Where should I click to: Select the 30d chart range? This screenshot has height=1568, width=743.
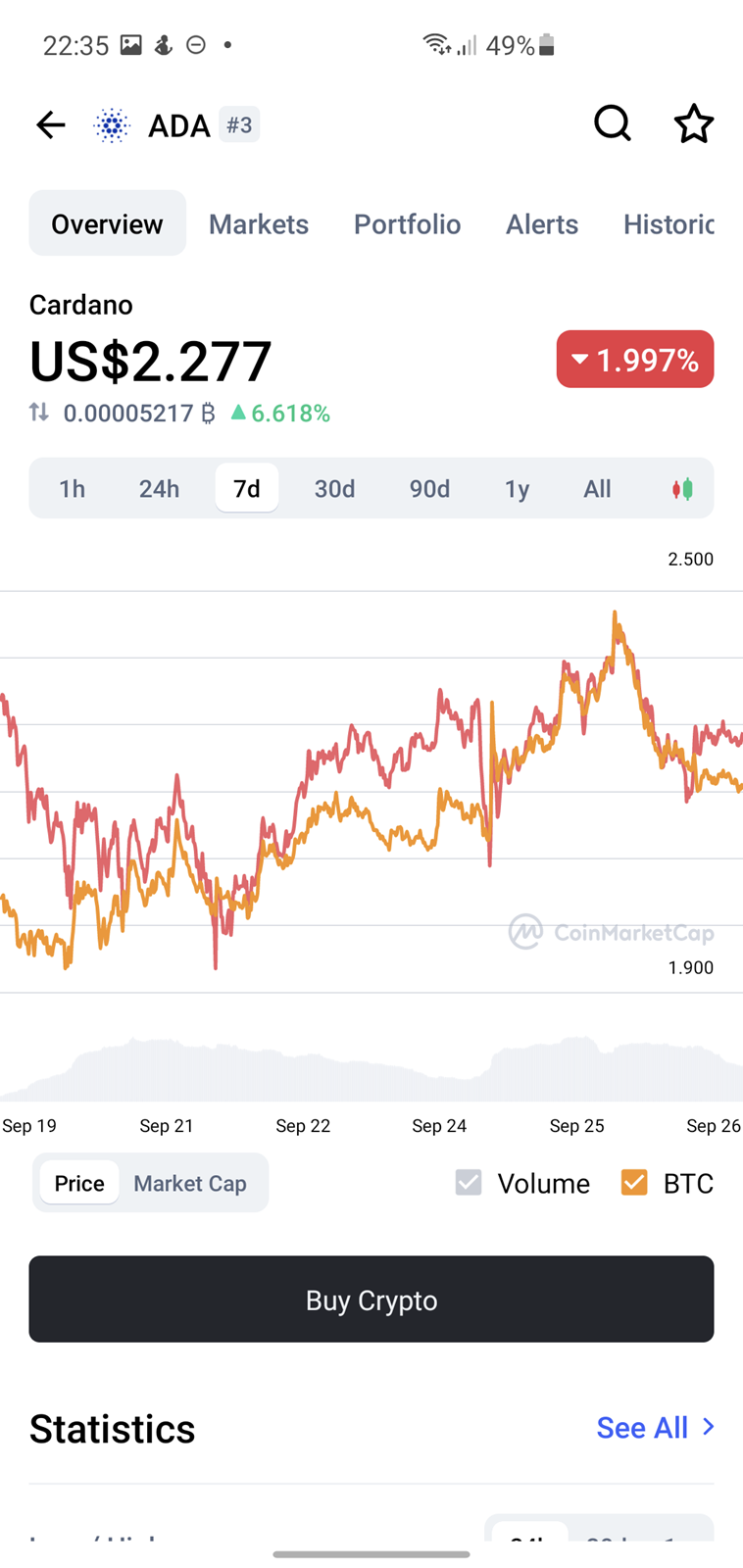[334, 488]
